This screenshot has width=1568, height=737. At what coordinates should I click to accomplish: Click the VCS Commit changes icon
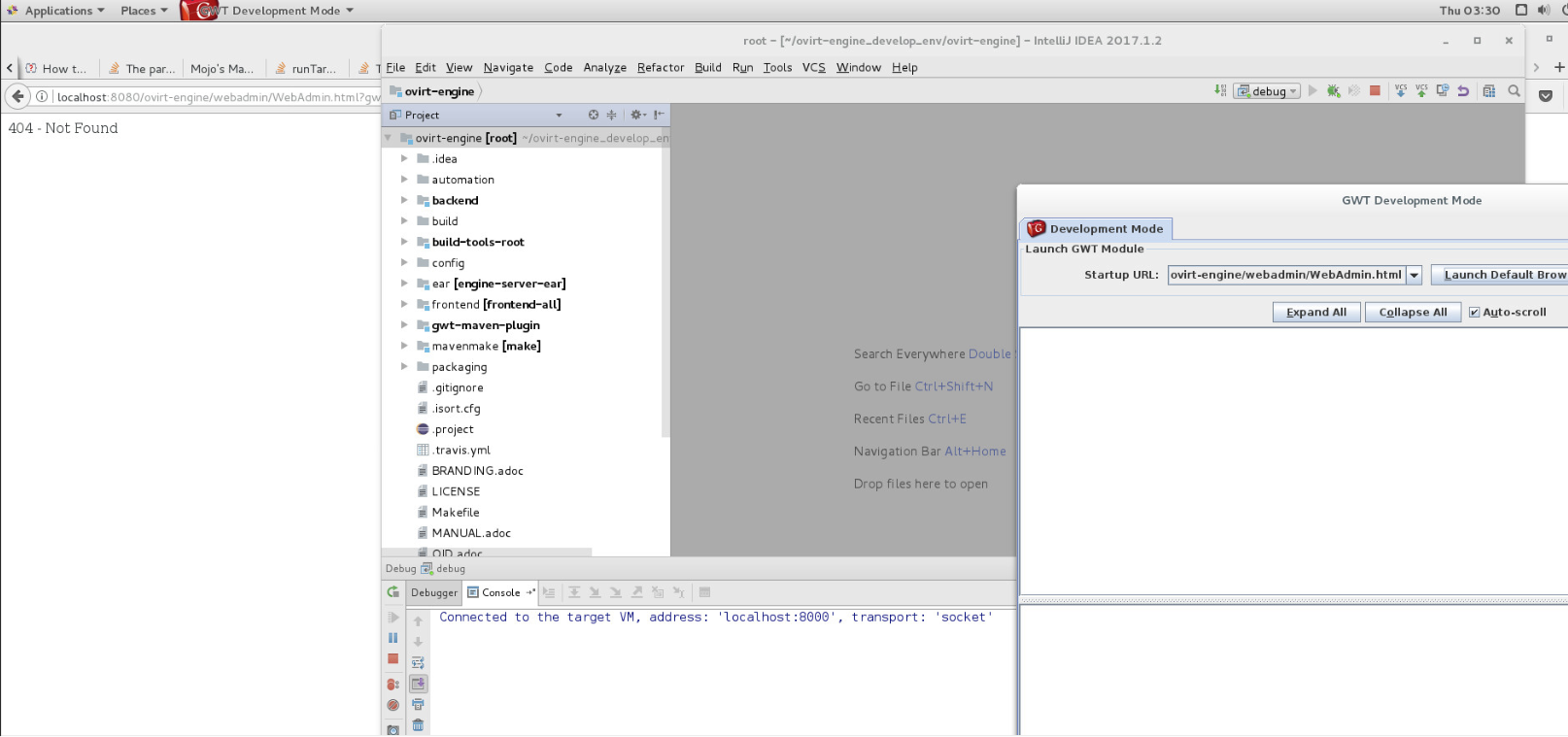coord(1421,91)
